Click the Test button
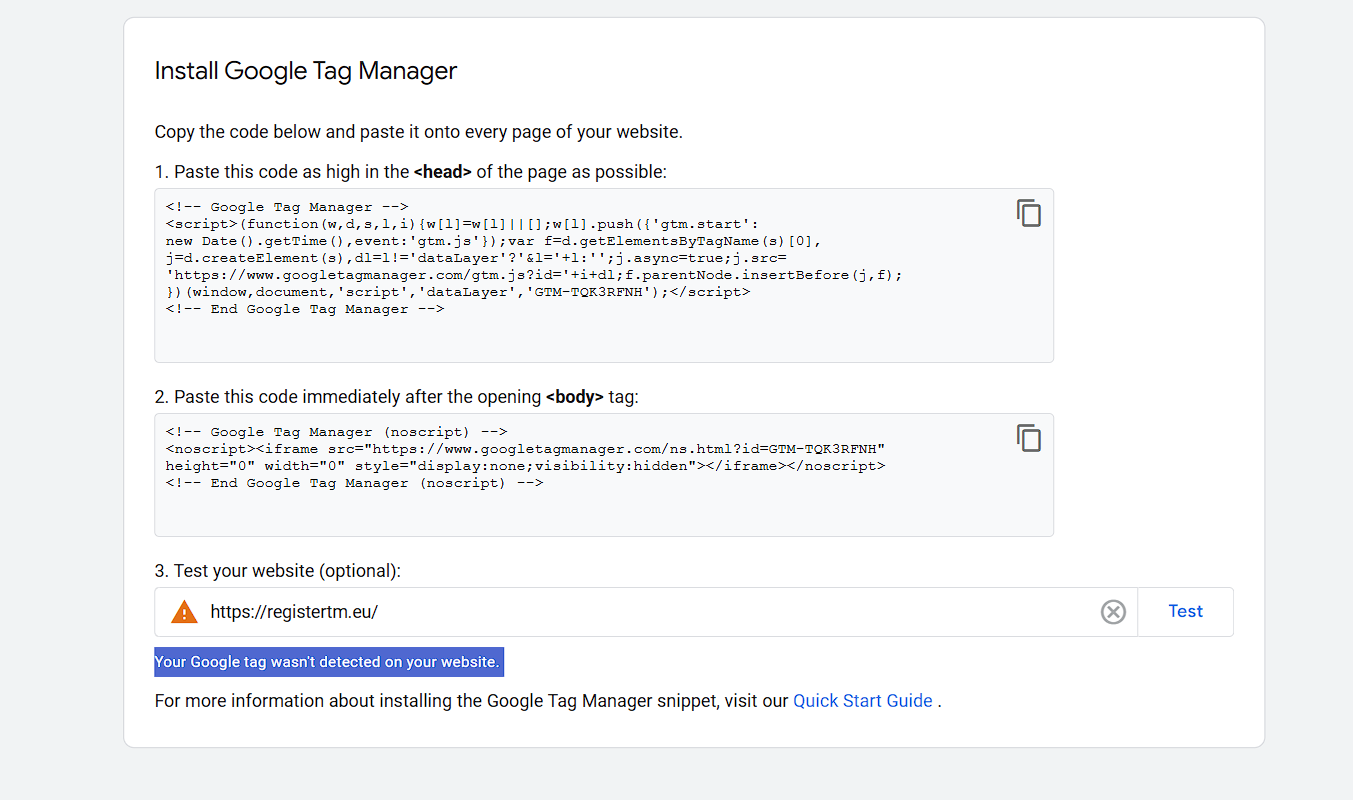Image resolution: width=1353 pixels, height=800 pixels. [1185, 612]
